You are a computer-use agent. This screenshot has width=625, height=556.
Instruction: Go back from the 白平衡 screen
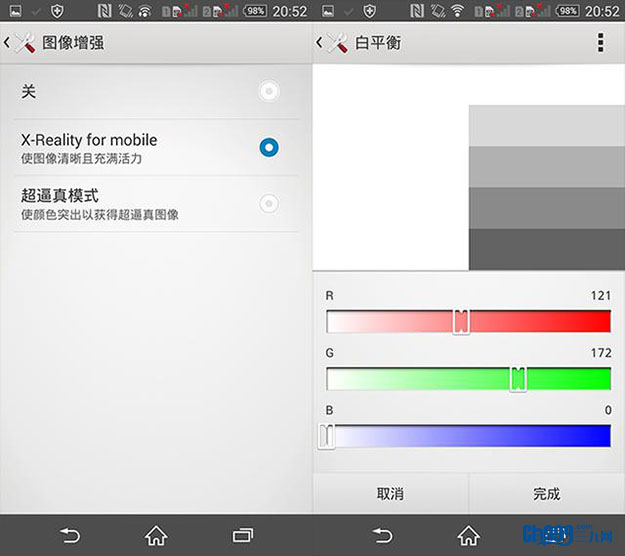point(319,42)
